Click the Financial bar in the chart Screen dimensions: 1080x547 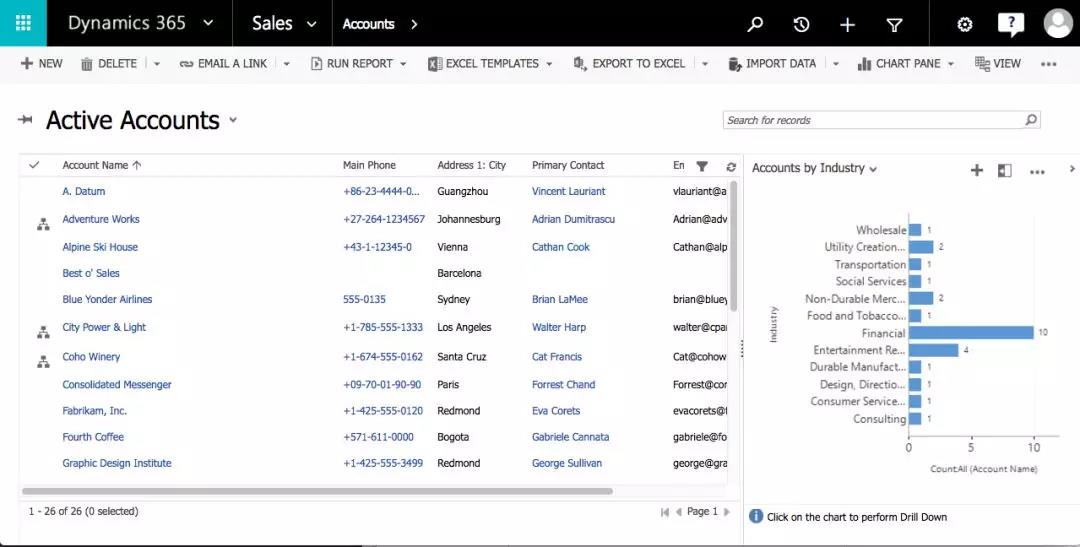pyautogui.click(x=970, y=333)
